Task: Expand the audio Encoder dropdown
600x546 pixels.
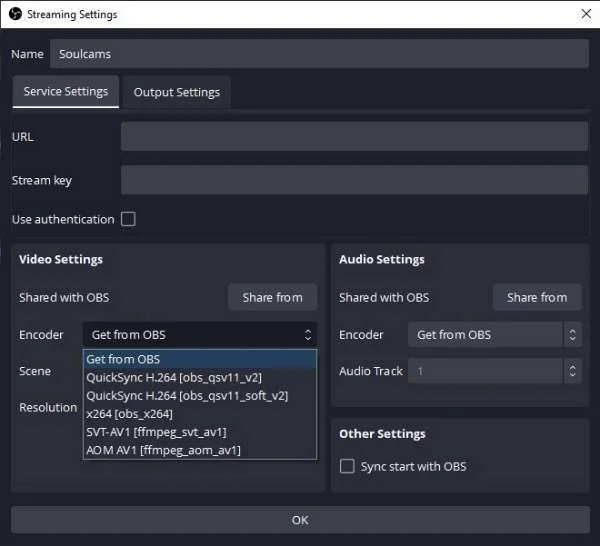Action: click(572, 335)
